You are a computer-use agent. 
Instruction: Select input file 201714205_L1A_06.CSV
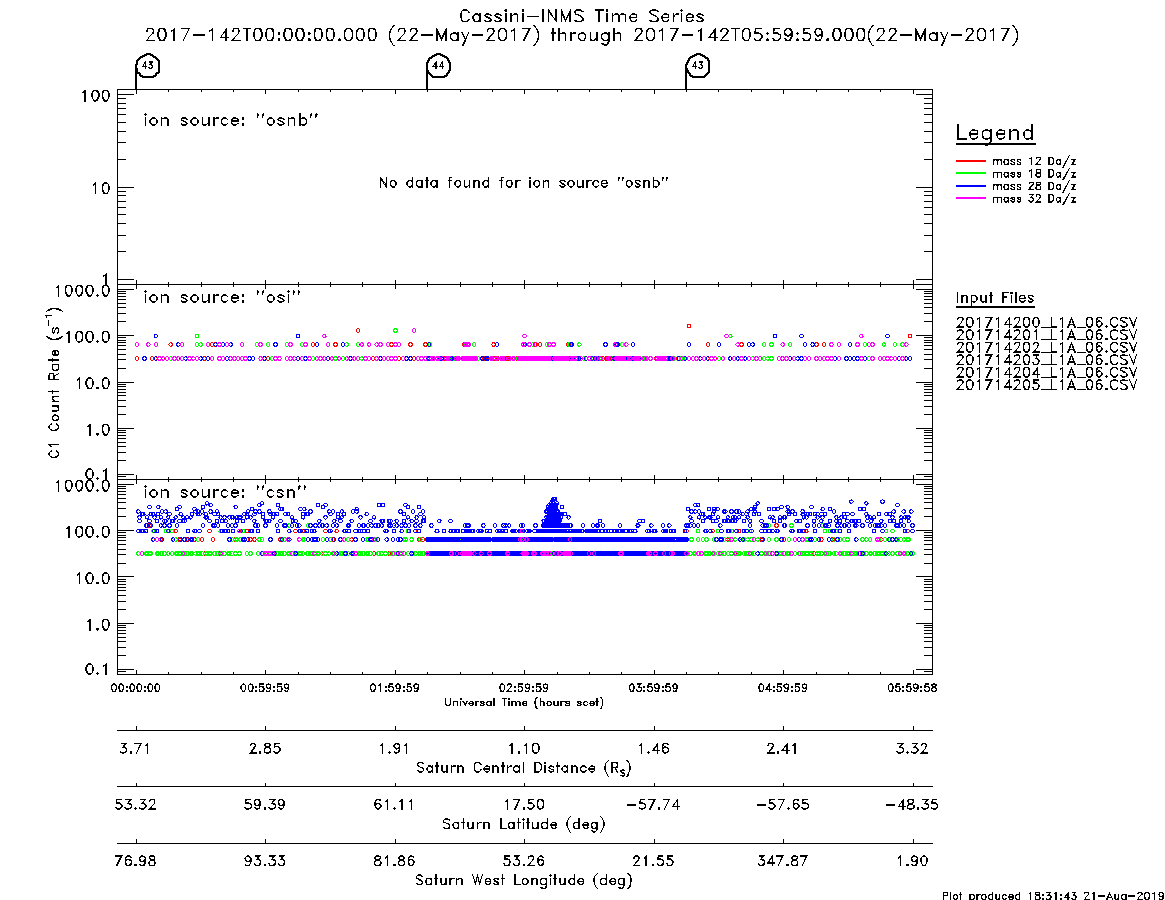[x=1046, y=385]
